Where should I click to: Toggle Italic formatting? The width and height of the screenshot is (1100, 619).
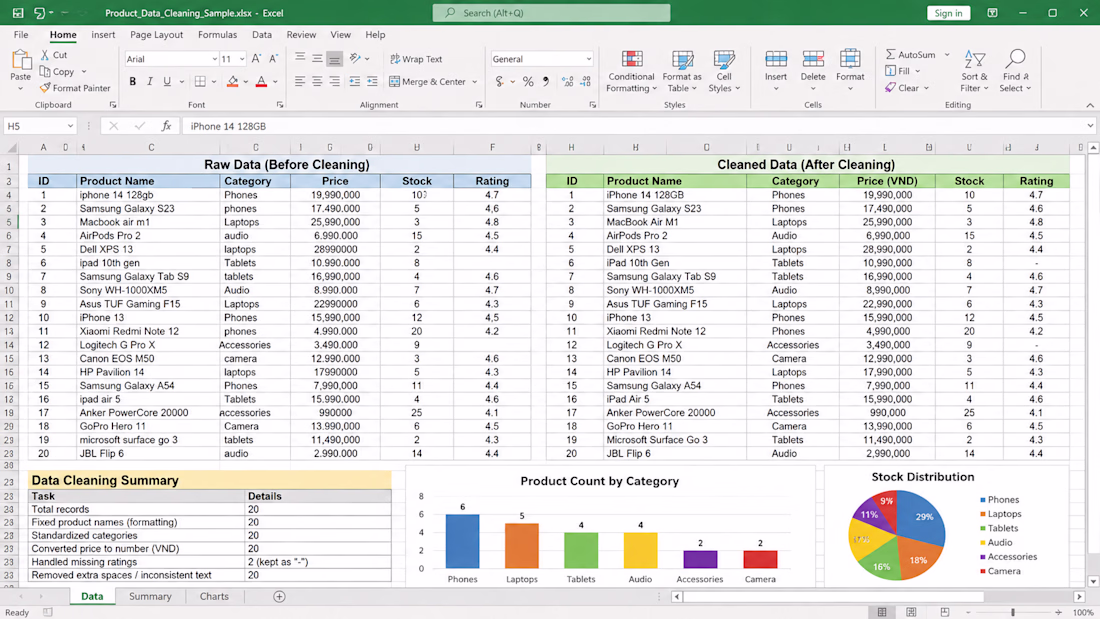coord(149,81)
